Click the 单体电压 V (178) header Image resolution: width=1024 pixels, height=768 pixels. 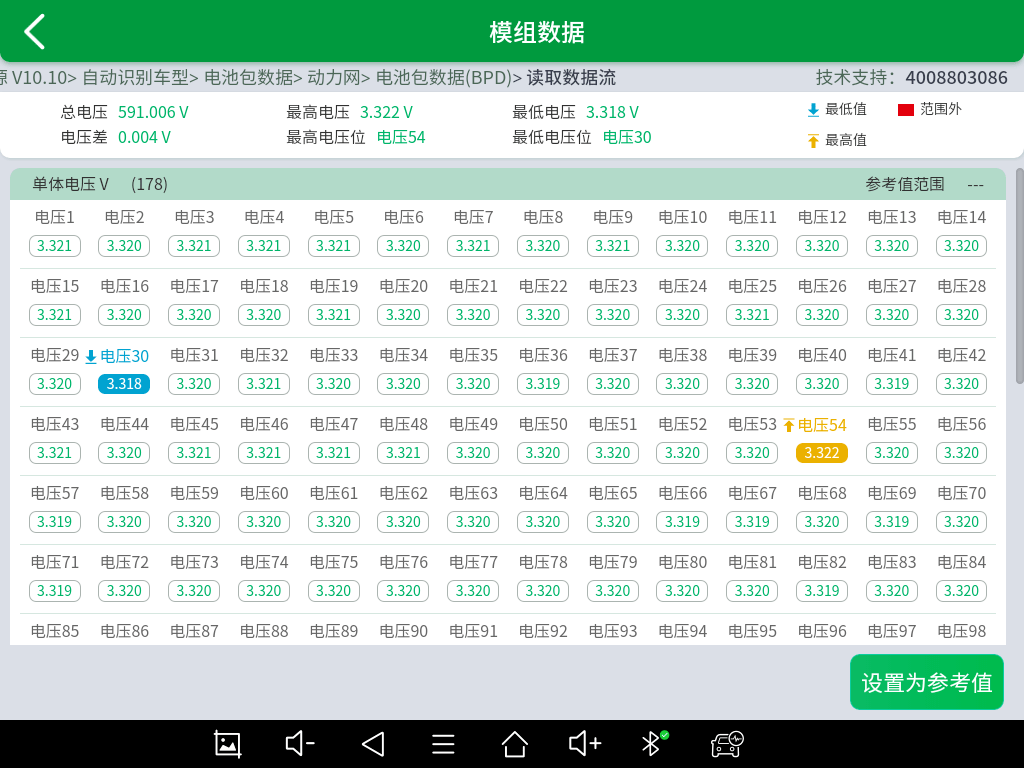[x=100, y=184]
